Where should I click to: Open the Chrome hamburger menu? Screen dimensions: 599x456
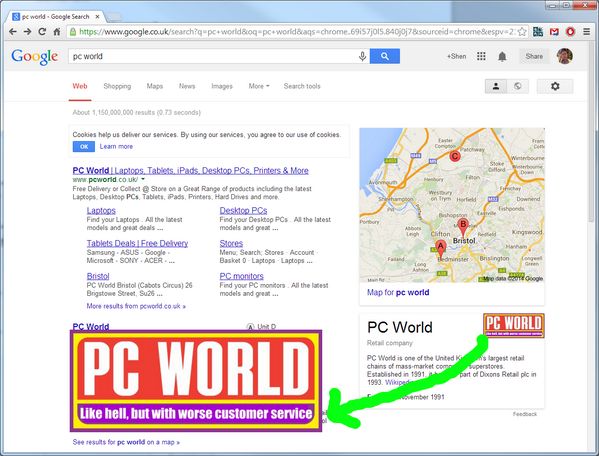pos(587,32)
